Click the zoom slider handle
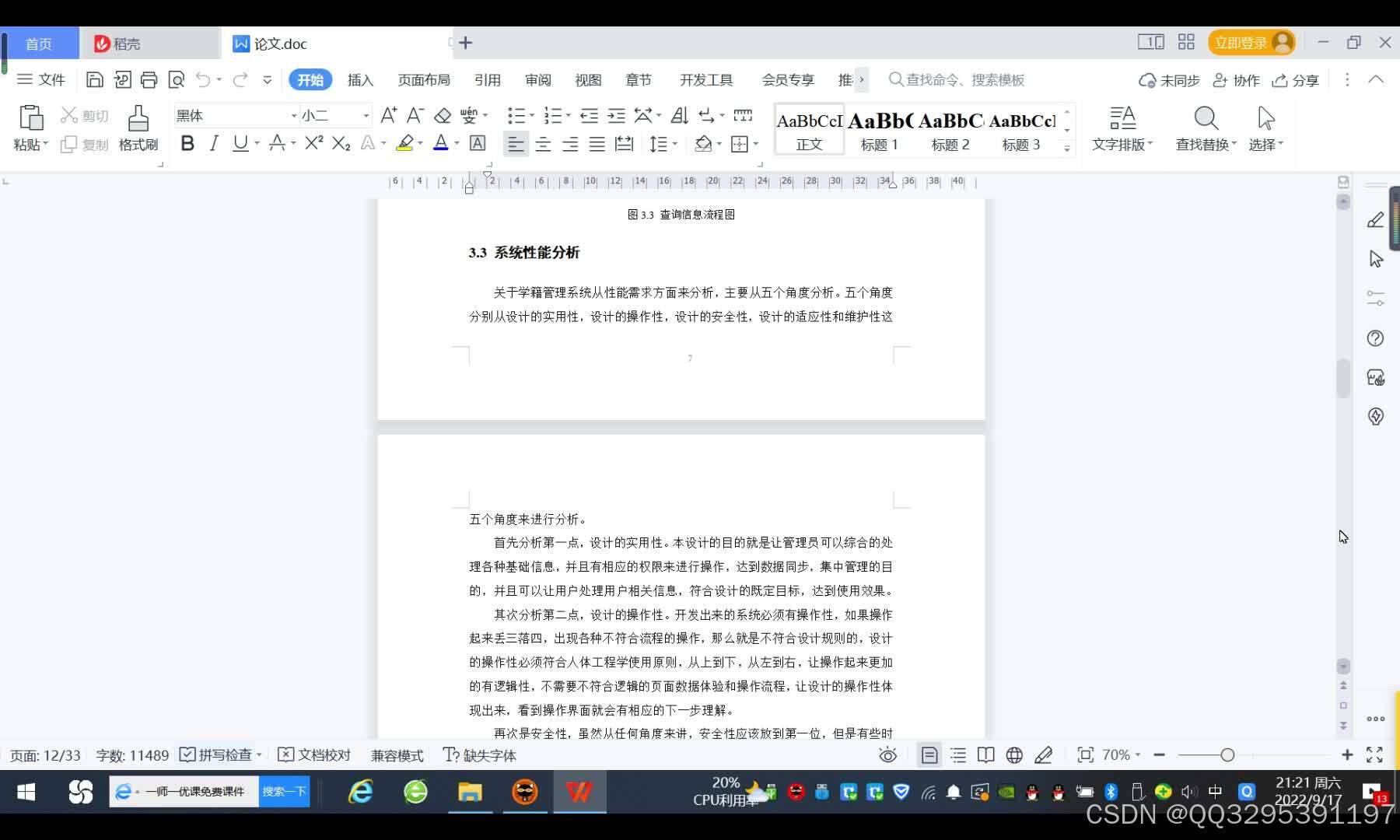1400x840 pixels. tap(1227, 755)
